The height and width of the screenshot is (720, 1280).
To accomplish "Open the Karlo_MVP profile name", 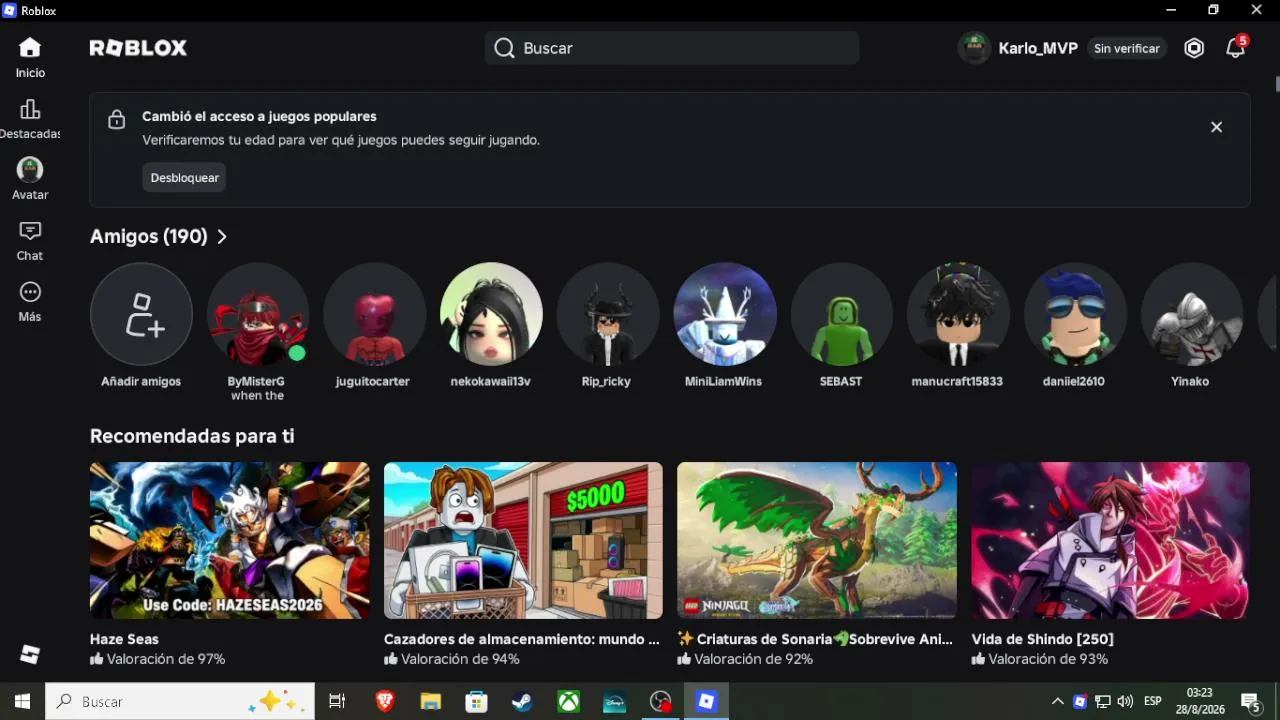I will 1038,48.
